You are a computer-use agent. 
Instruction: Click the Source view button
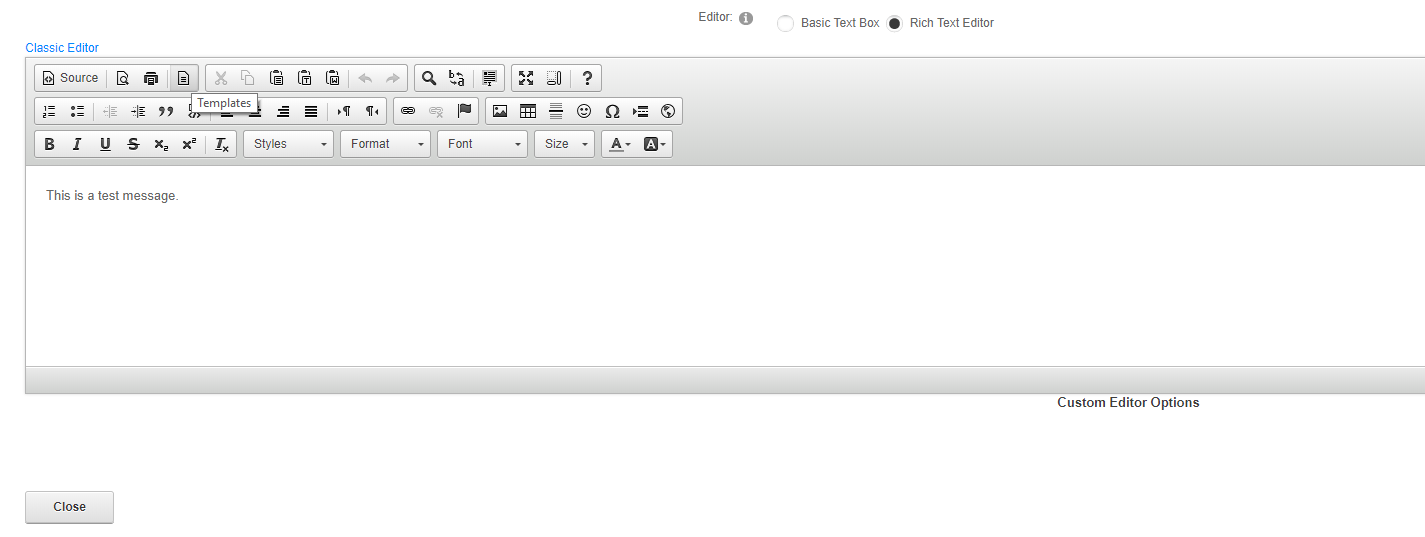pos(70,78)
